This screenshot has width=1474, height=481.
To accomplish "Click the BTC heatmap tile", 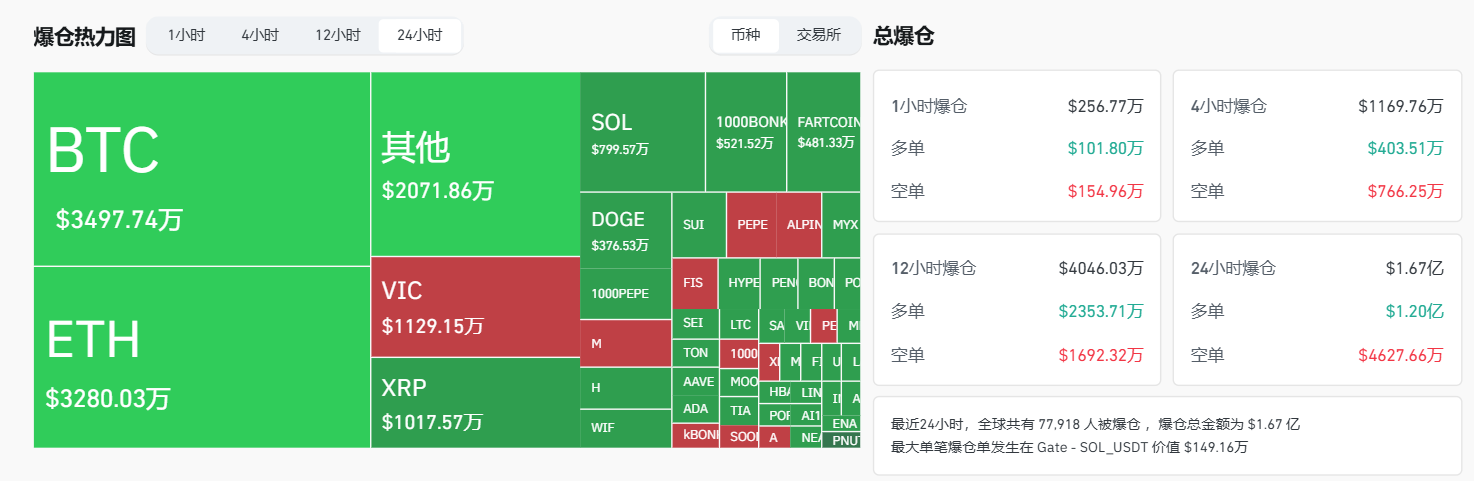I will [202, 169].
